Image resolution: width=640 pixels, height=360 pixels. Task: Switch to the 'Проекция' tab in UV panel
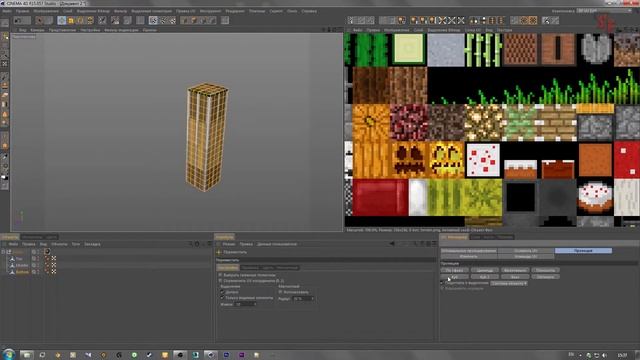(x=583, y=251)
